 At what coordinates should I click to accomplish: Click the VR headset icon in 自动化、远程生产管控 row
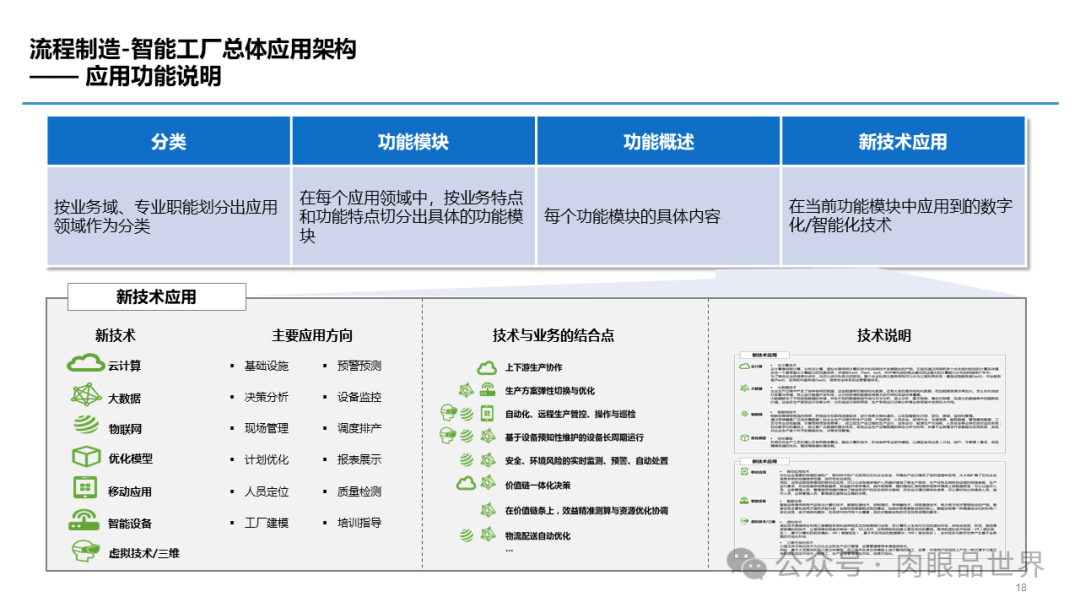point(448,412)
